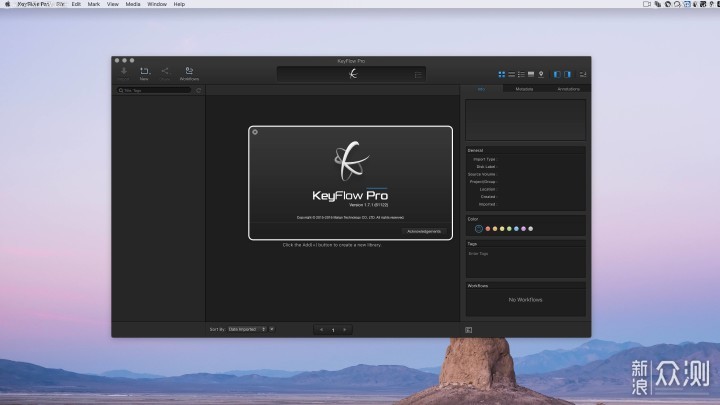Image resolution: width=720 pixels, height=405 pixels.
Task: Select the yellow color label
Action: click(502, 229)
